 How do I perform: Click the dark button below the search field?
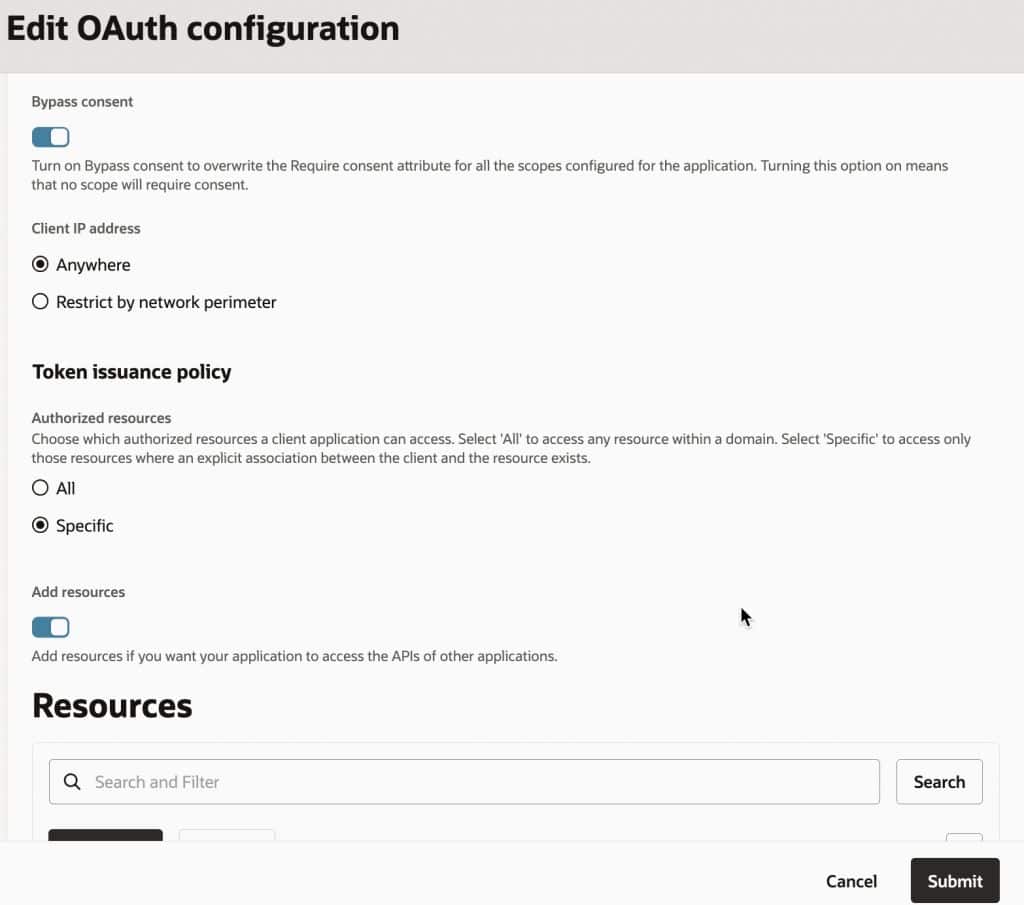point(105,835)
